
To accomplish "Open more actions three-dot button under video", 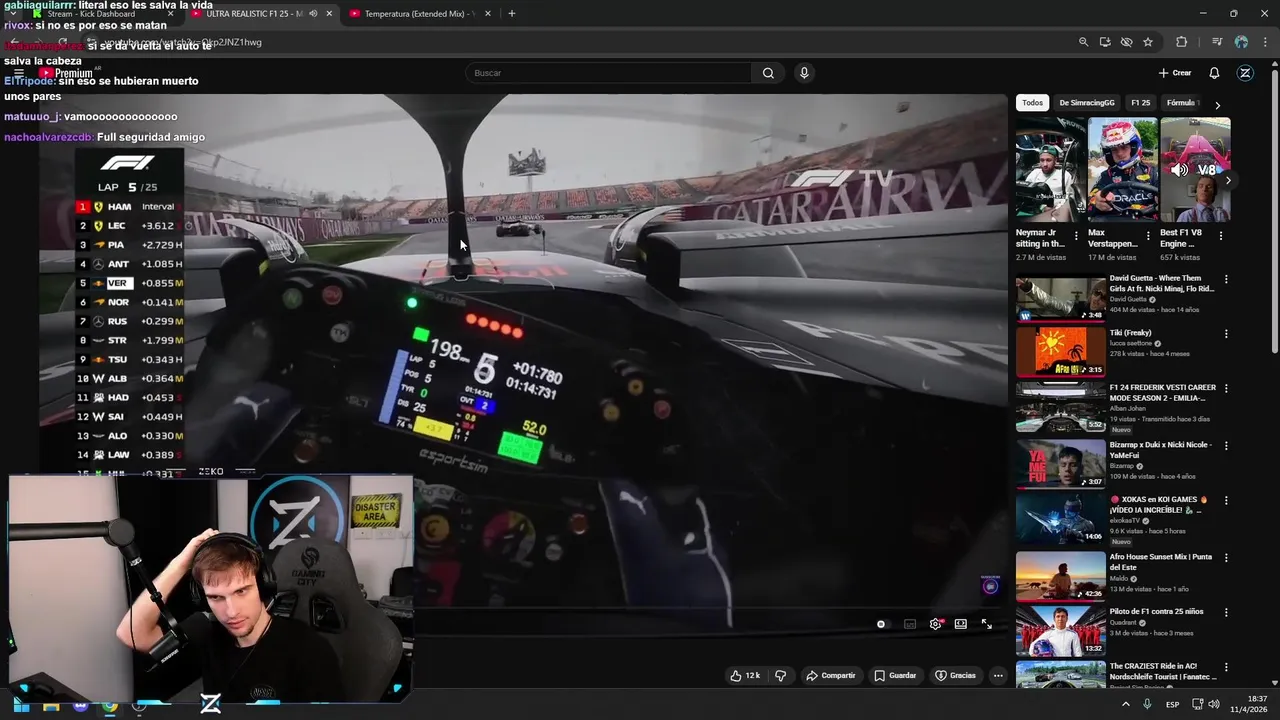I will (998, 675).
